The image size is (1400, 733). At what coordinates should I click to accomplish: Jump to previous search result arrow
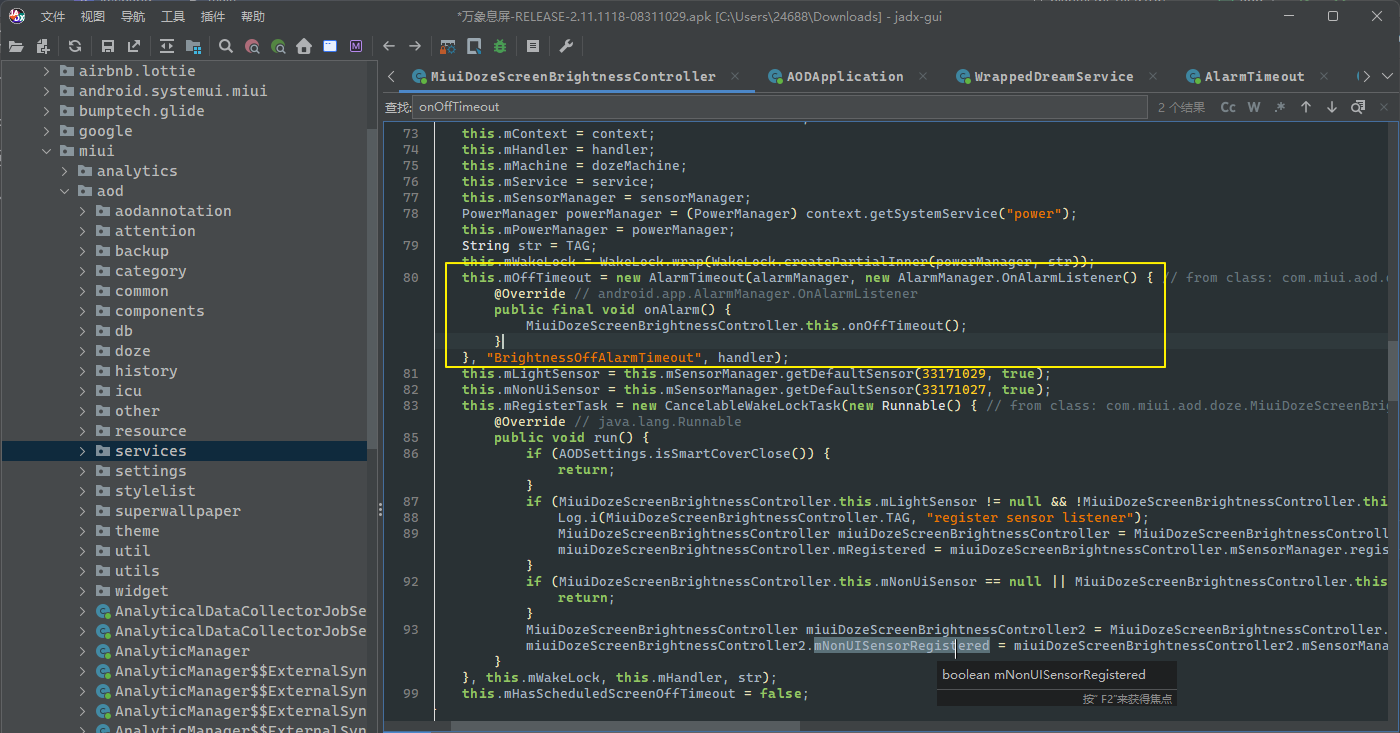pos(1306,107)
